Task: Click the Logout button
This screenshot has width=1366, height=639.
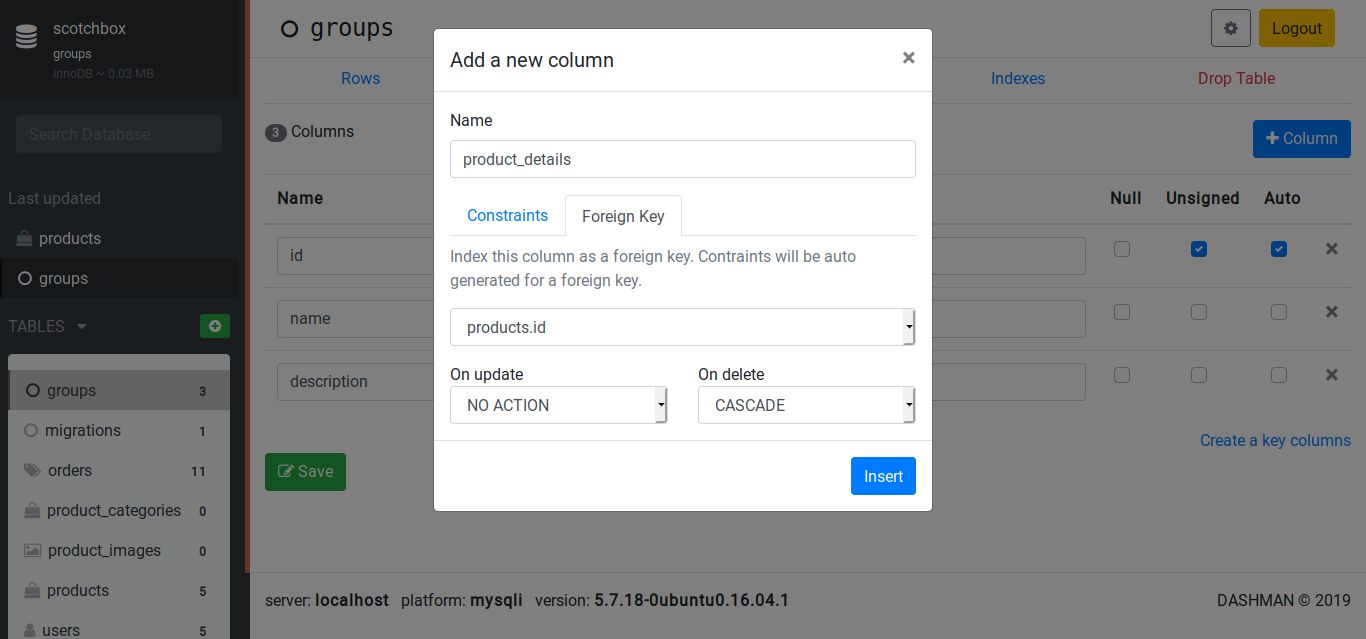Action: point(1296,28)
